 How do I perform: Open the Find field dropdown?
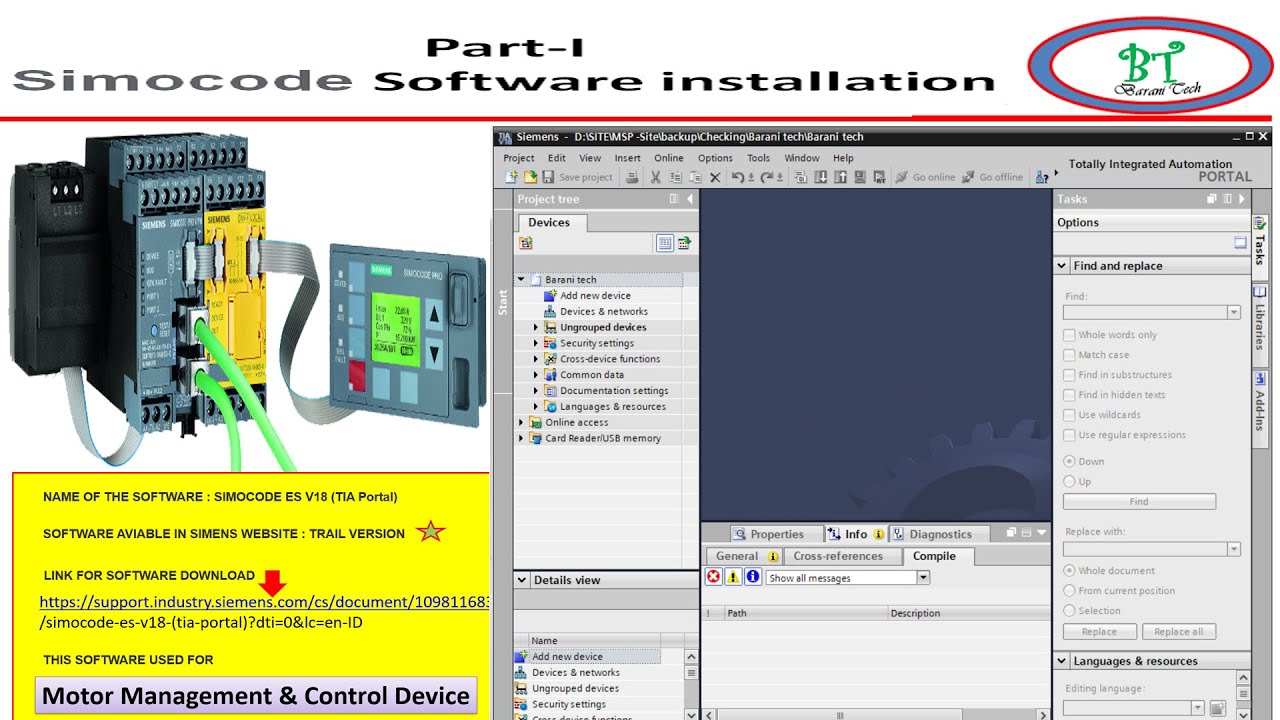pyautogui.click(x=1234, y=312)
